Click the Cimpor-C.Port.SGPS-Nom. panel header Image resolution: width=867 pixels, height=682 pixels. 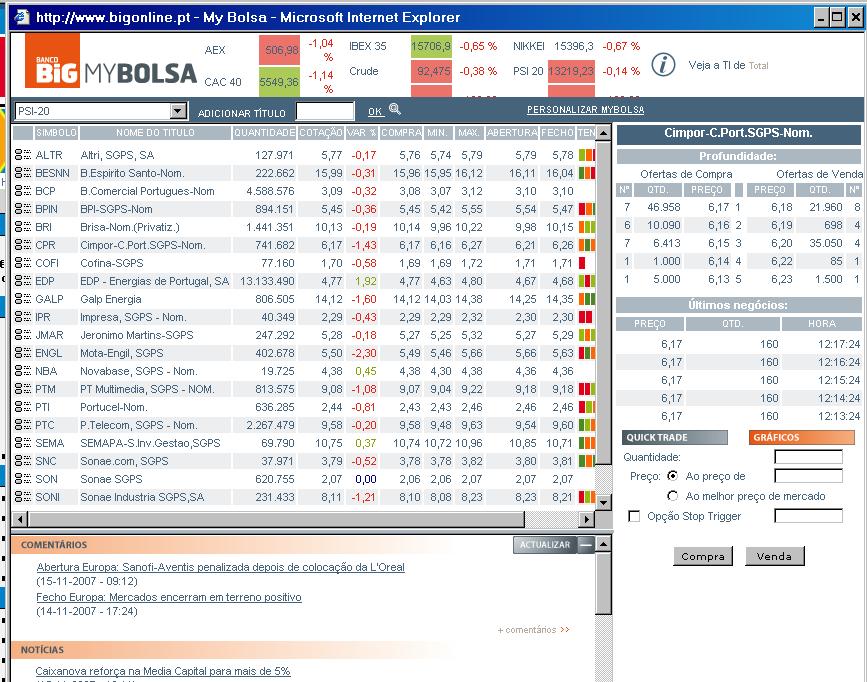738,133
